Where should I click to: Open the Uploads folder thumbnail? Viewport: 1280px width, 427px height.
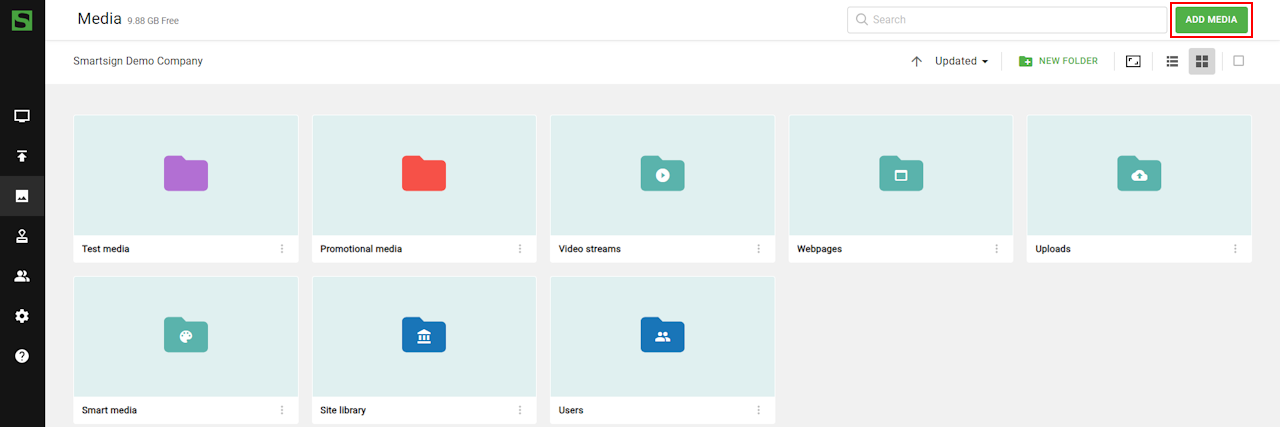point(1139,175)
